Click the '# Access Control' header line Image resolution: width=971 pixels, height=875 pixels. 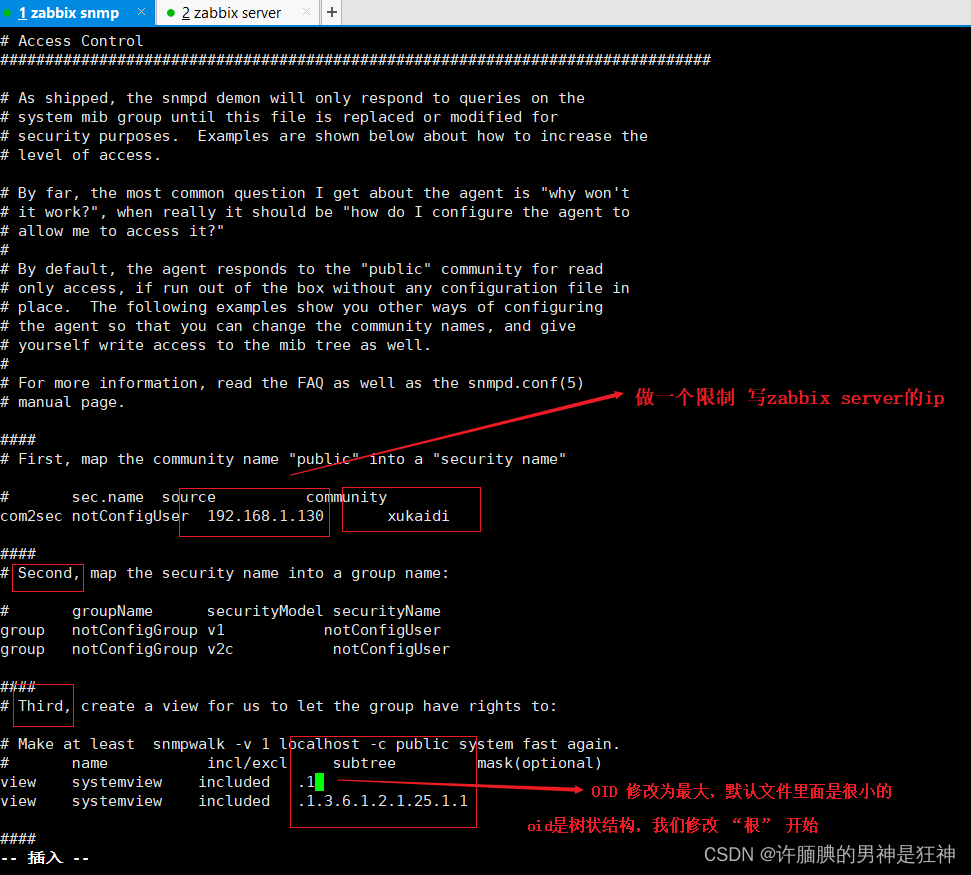[x=72, y=41]
